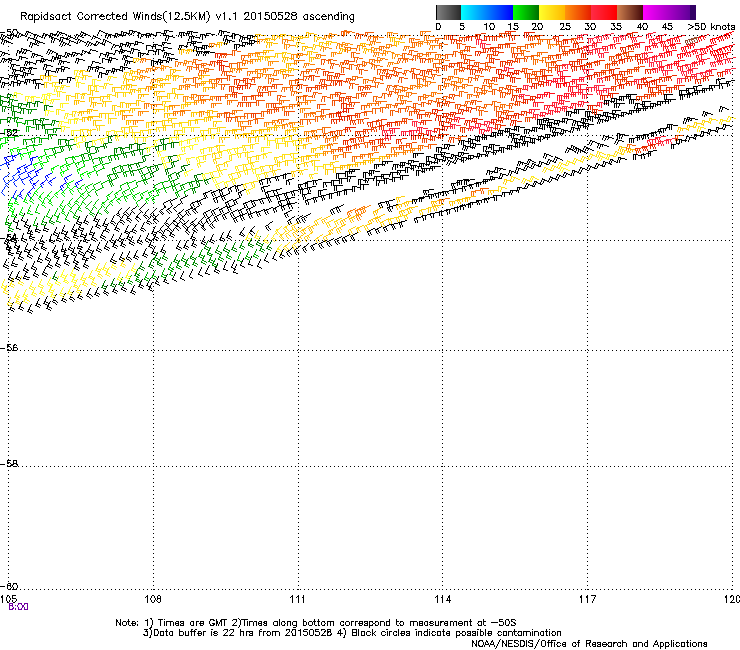Click the purple time stamp below 105
The image size is (740, 650).
pos(18,607)
